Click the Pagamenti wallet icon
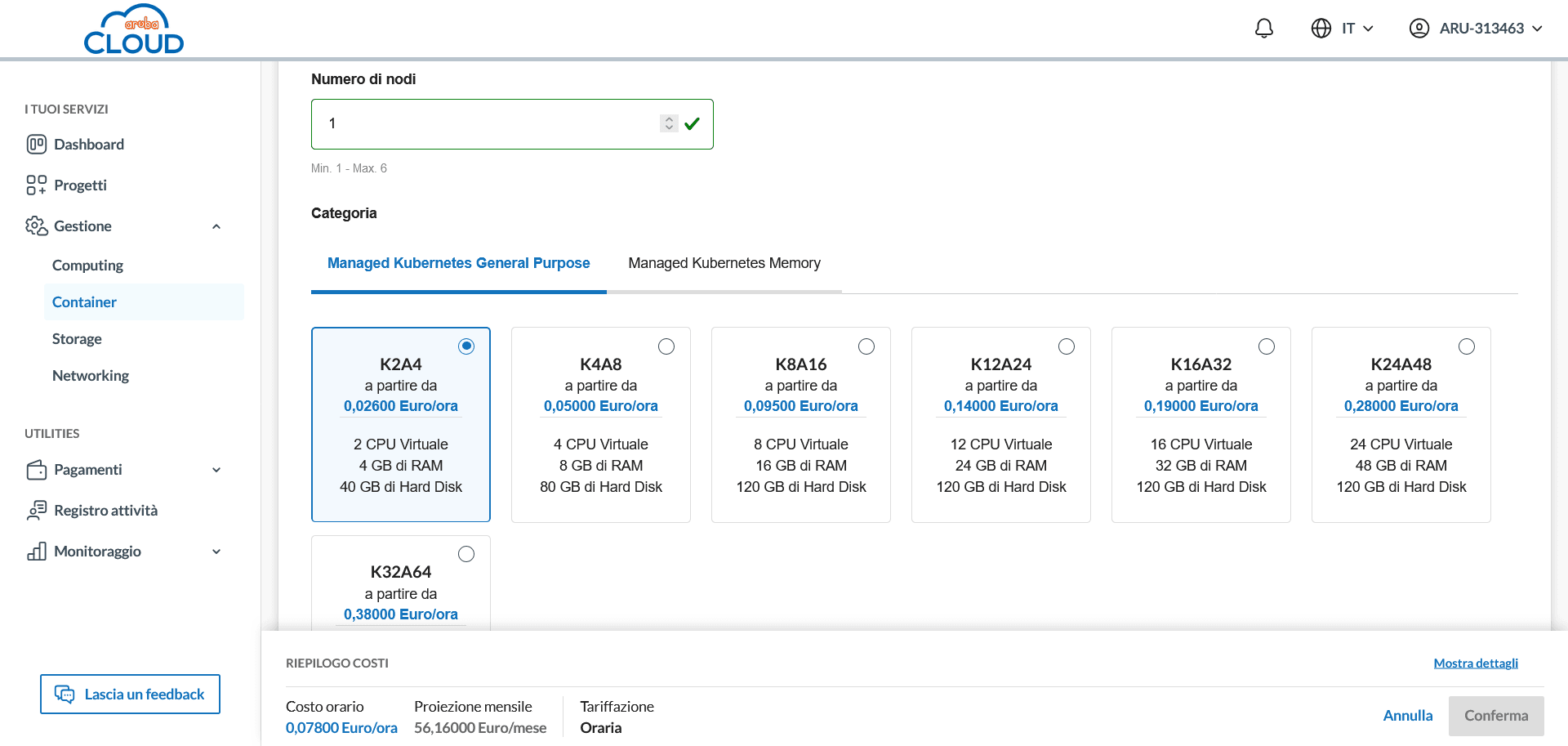Viewport: 1568px width, 746px height. click(x=36, y=470)
